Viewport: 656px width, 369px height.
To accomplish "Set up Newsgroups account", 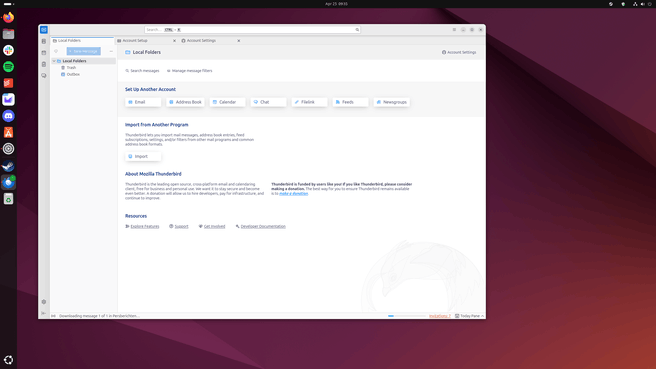I will 392,102.
